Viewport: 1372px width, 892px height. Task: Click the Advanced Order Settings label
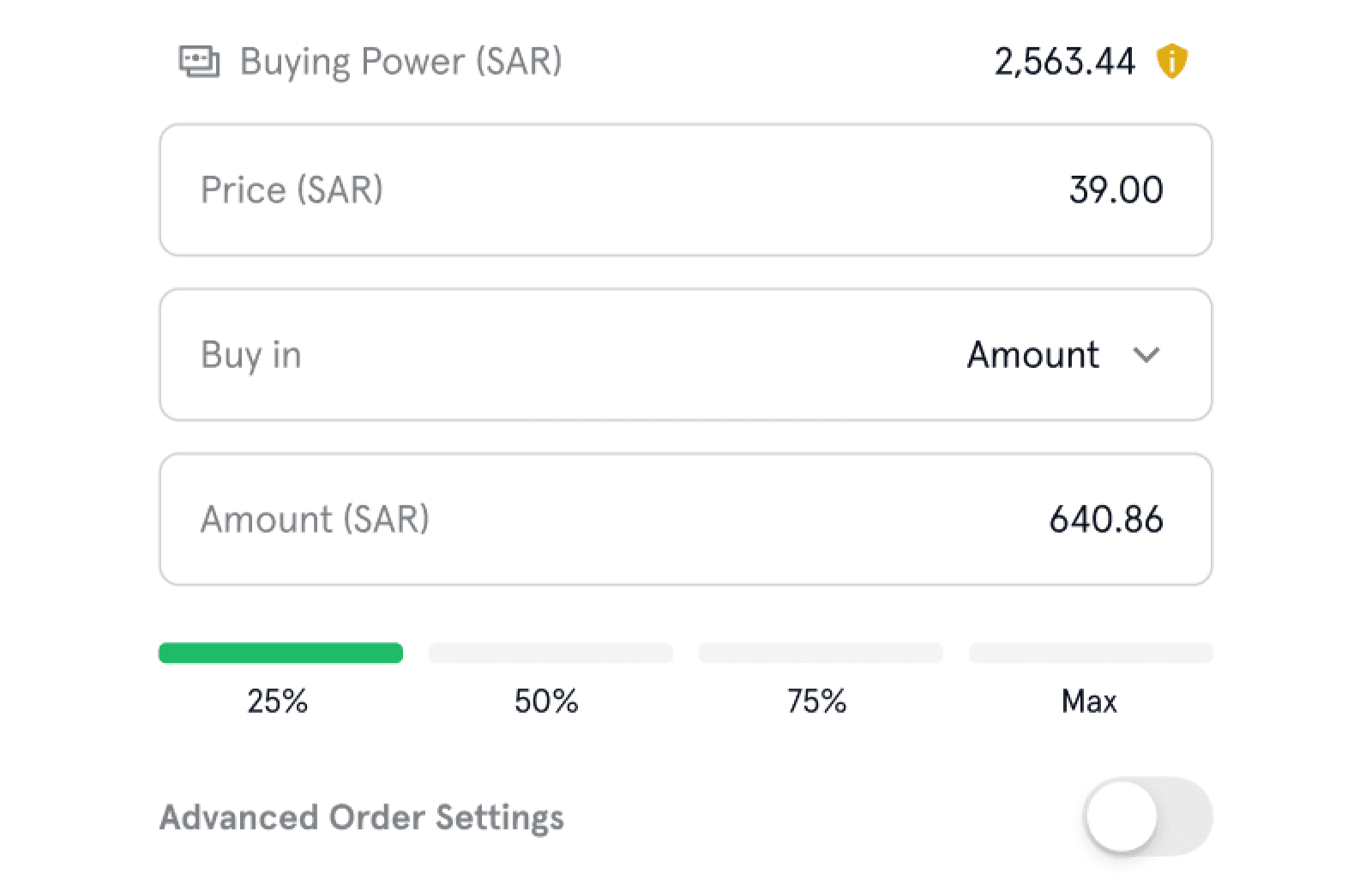coord(362,817)
